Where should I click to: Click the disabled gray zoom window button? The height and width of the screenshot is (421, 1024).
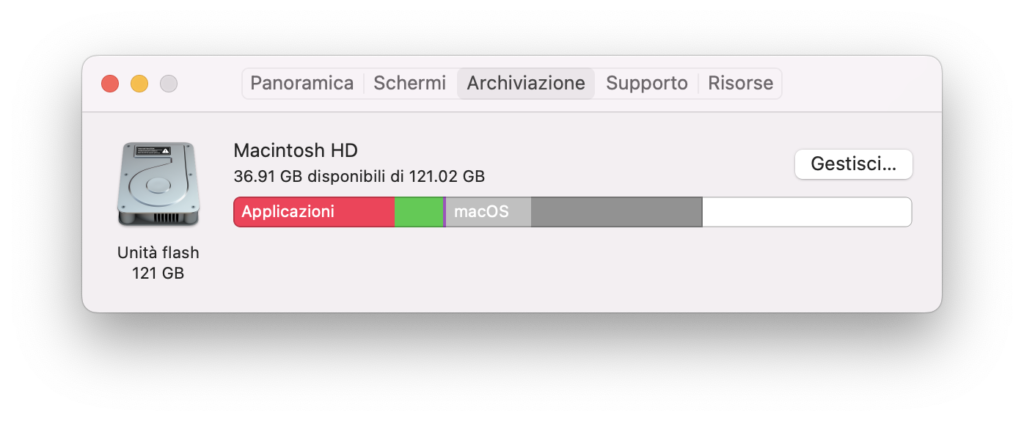pos(168,84)
